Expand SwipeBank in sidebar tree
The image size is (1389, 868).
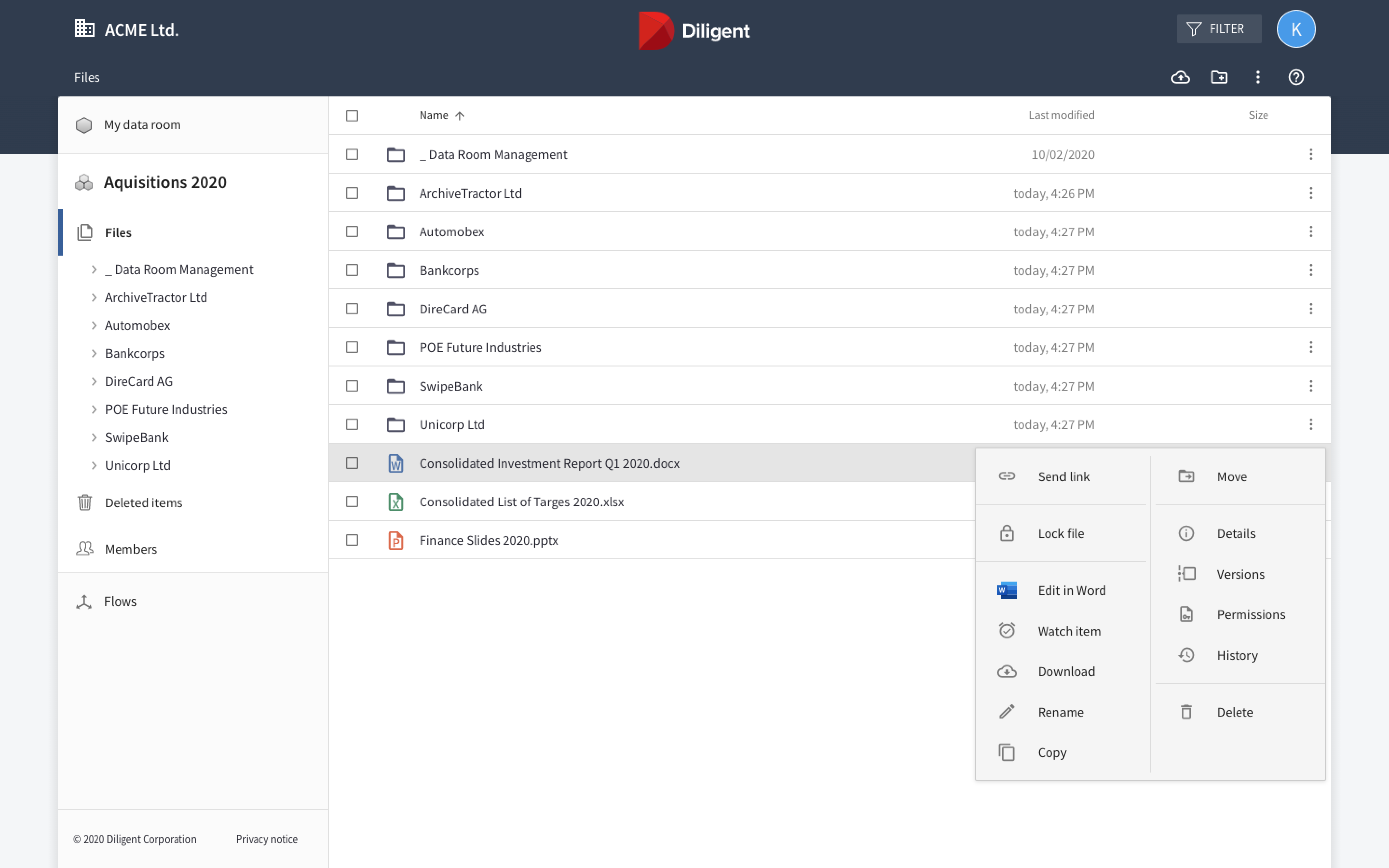(x=94, y=437)
